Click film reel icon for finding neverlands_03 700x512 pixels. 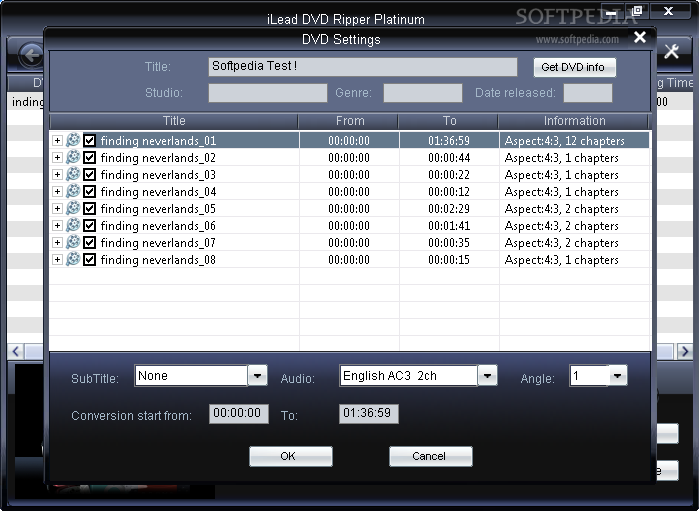click(x=73, y=174)
